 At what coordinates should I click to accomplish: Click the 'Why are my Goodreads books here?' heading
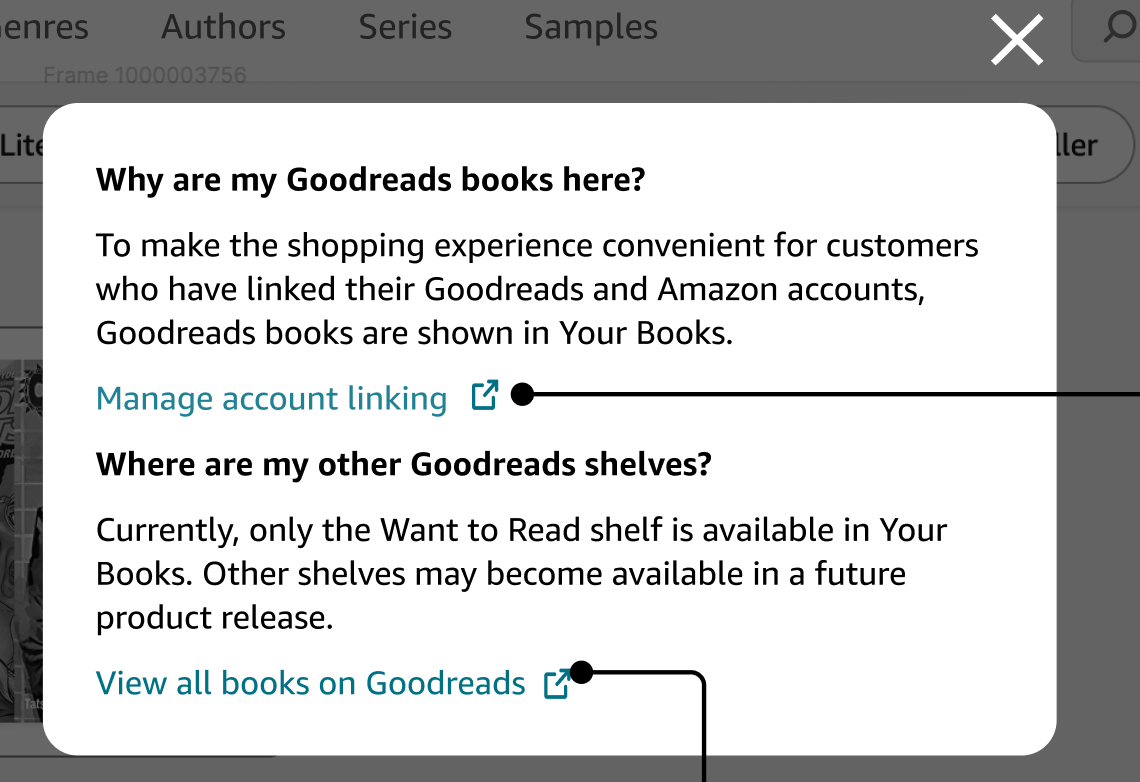point(370,181)
